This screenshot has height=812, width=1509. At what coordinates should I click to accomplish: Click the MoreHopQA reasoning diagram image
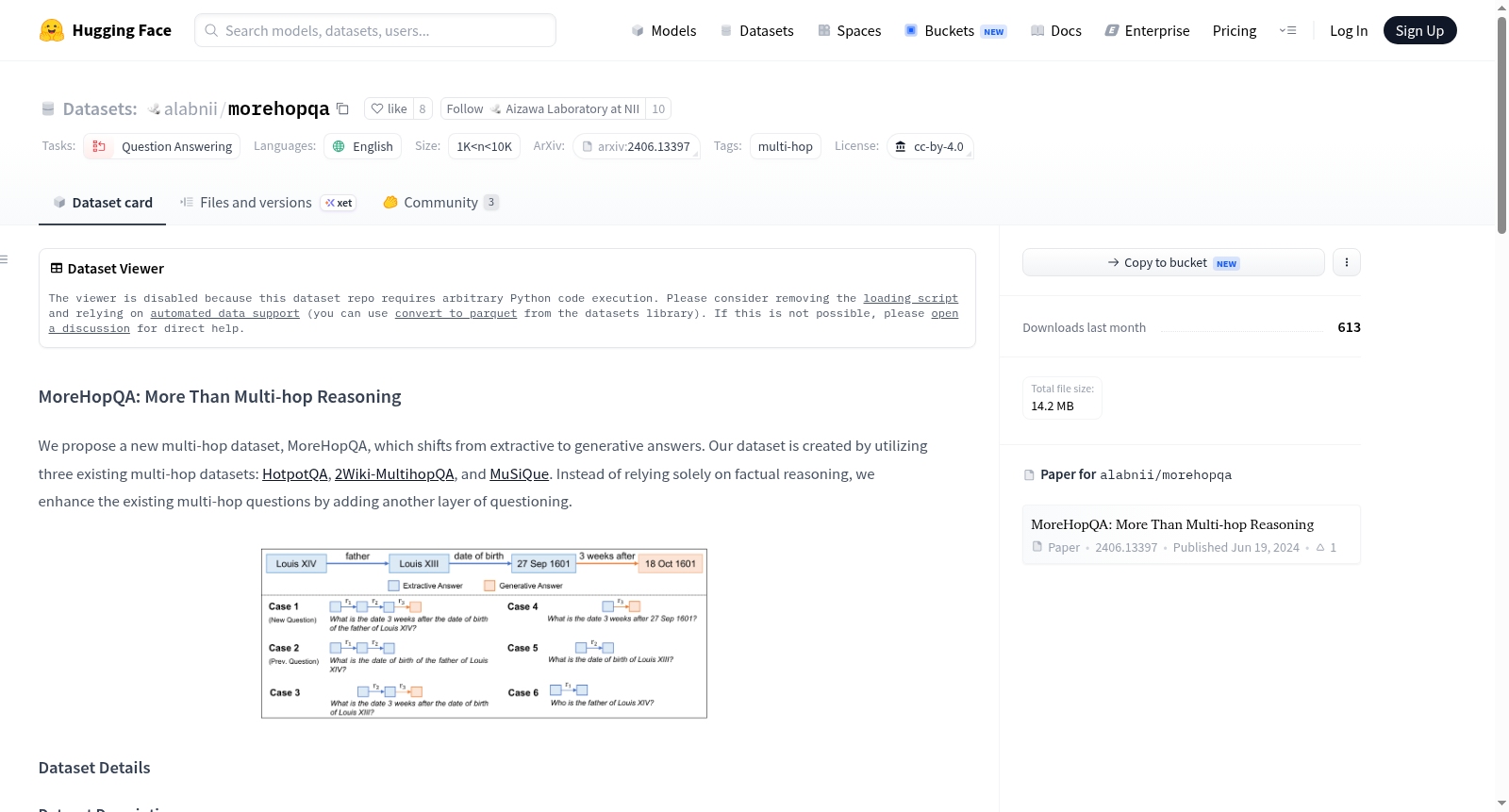point(484,634)
